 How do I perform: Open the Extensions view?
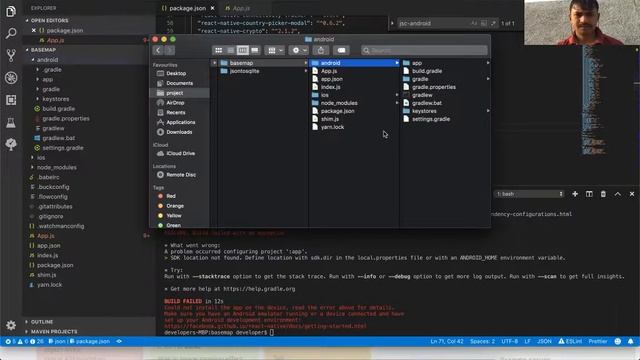pos(11,100)
